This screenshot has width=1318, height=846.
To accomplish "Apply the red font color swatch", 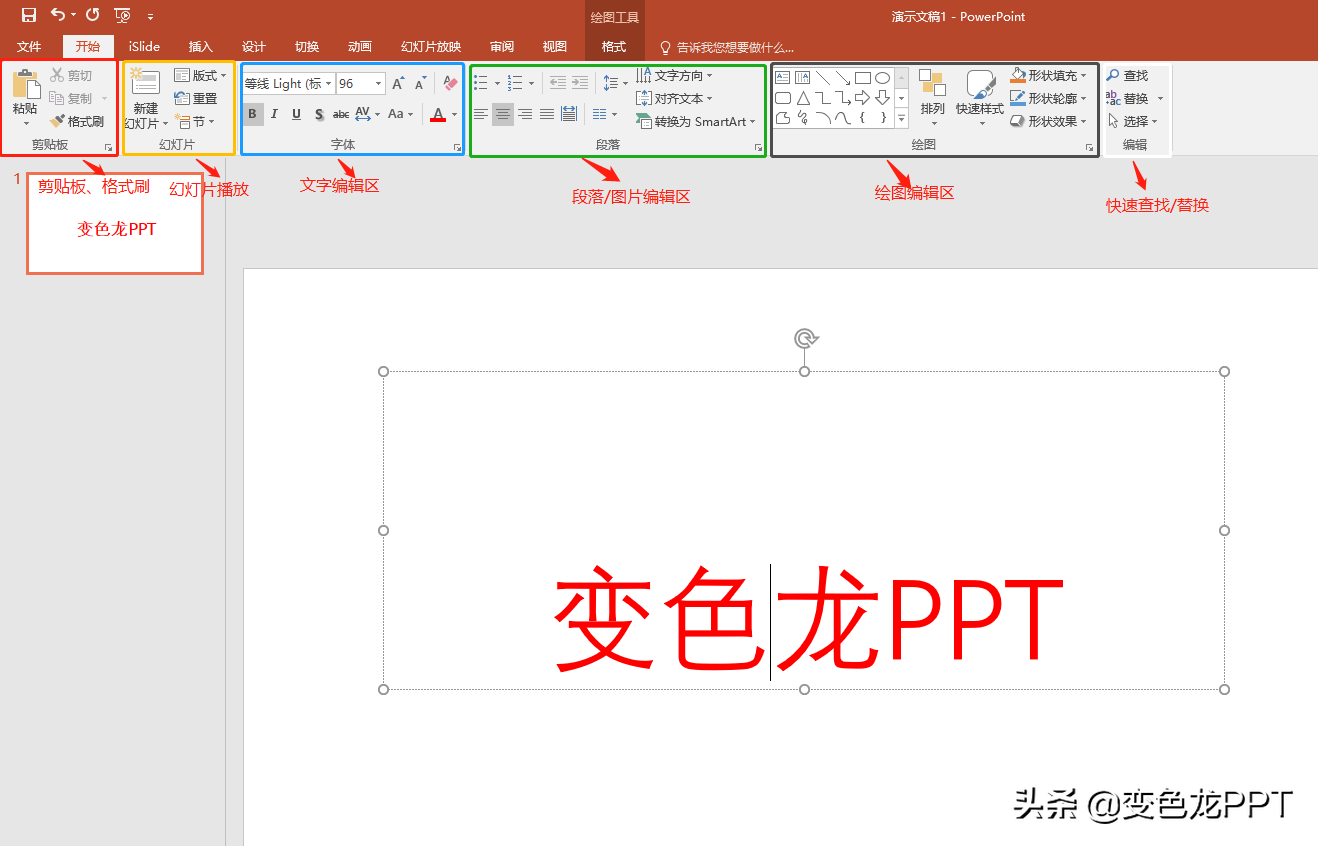I will pyautogui.click(x=437, y=114).
